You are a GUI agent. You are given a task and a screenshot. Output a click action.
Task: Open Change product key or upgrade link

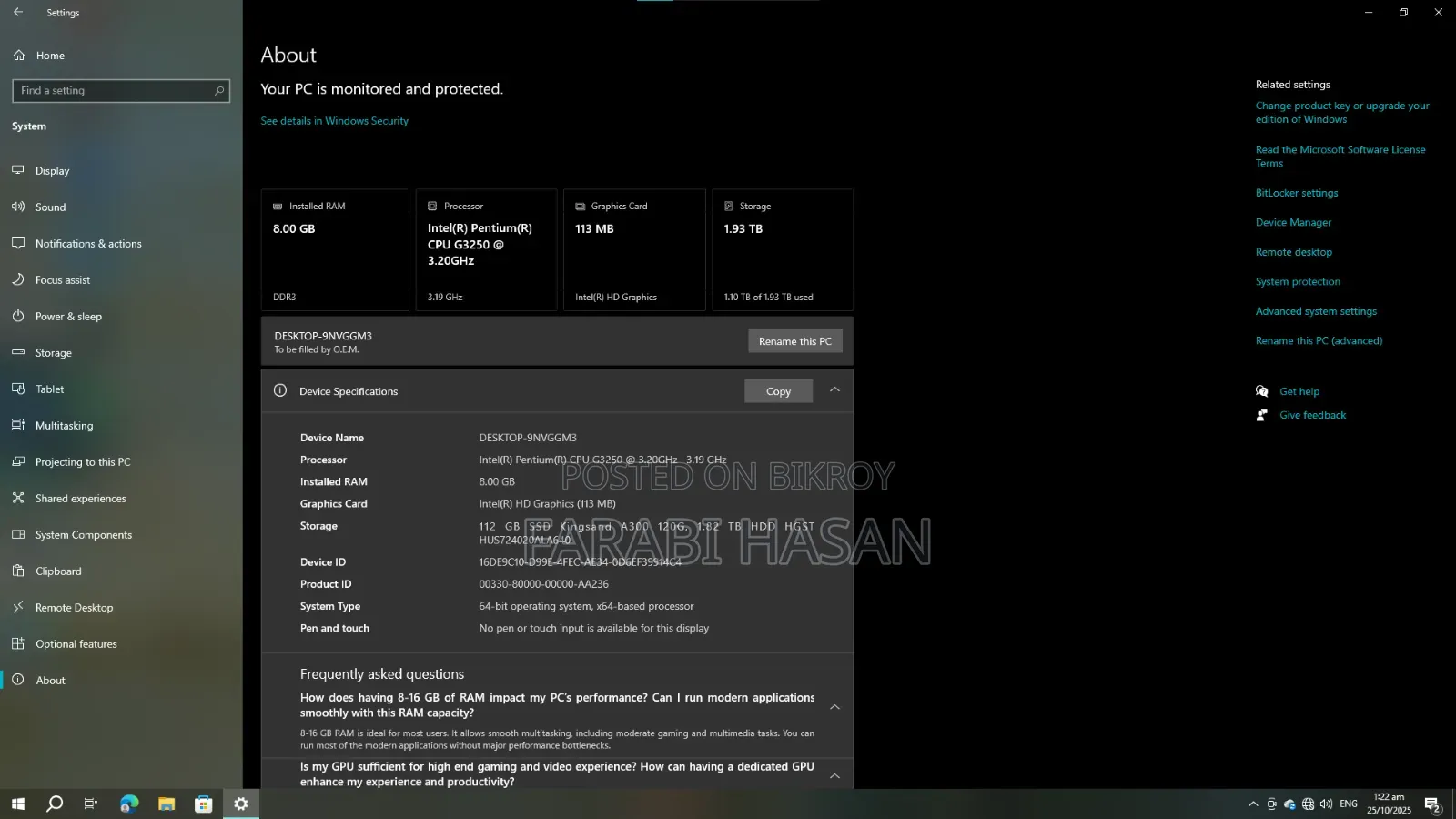(1342, 113)
